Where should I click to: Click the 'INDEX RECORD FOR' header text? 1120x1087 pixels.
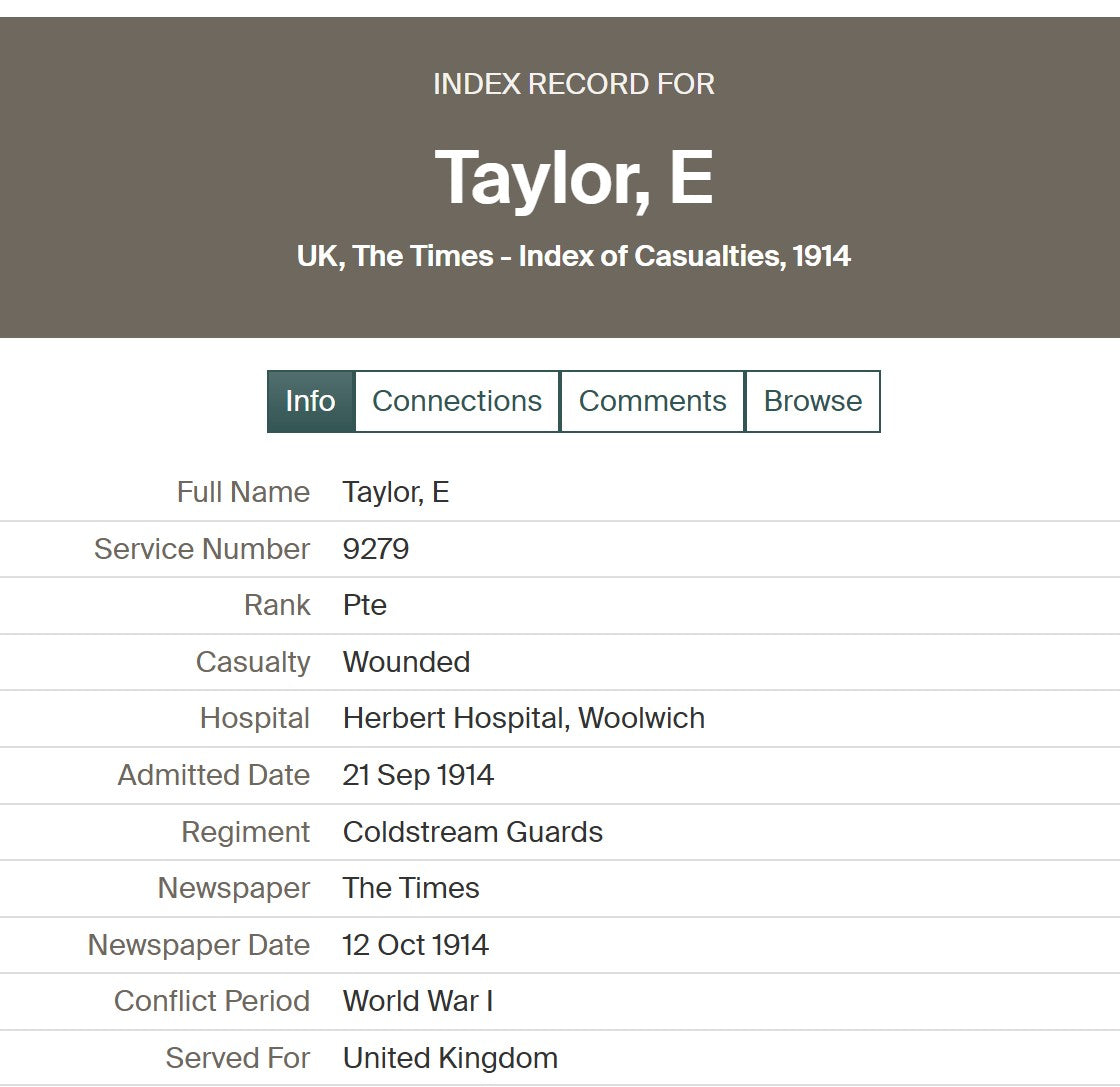pos(574,84)
